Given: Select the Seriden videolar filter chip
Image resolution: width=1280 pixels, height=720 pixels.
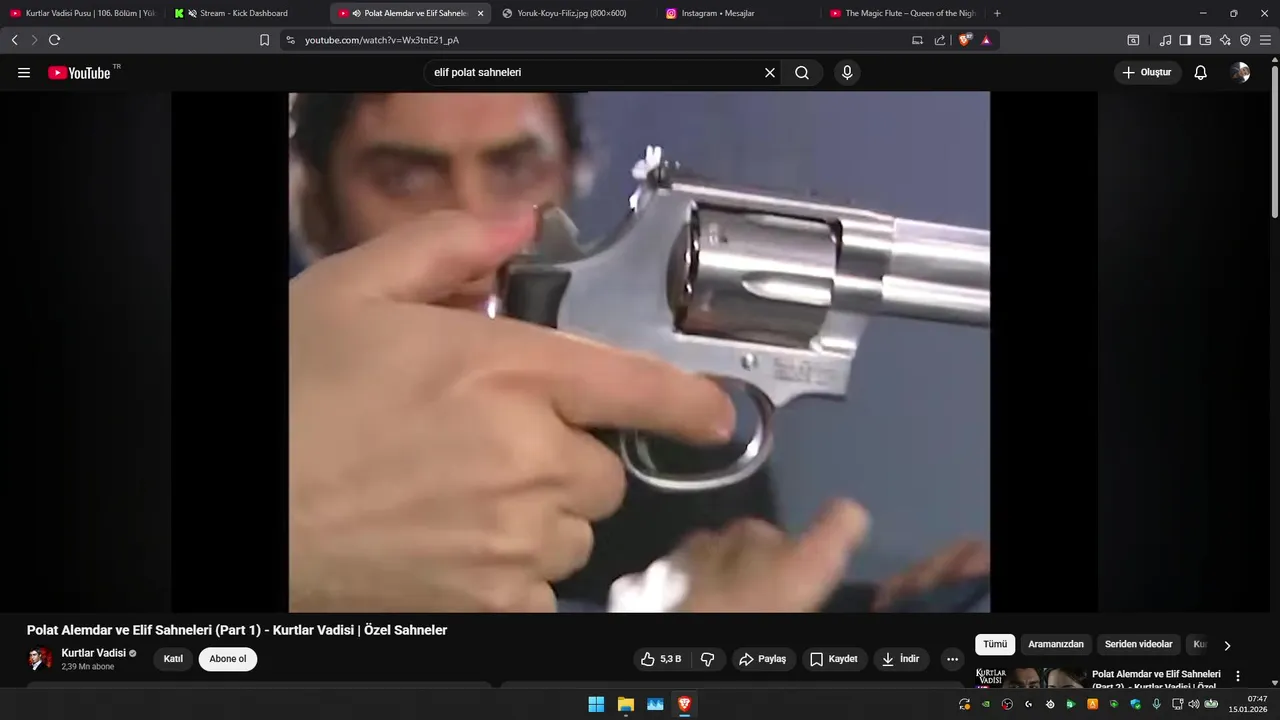Looking at the screenshot, I should (x=1139, y=645).
